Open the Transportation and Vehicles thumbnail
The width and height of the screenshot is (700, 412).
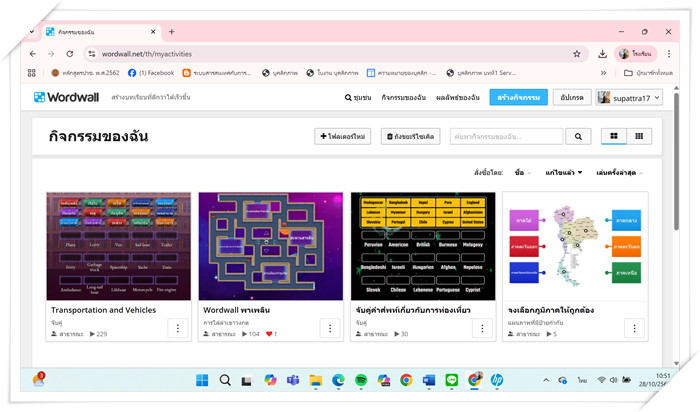tap(119, 246)
